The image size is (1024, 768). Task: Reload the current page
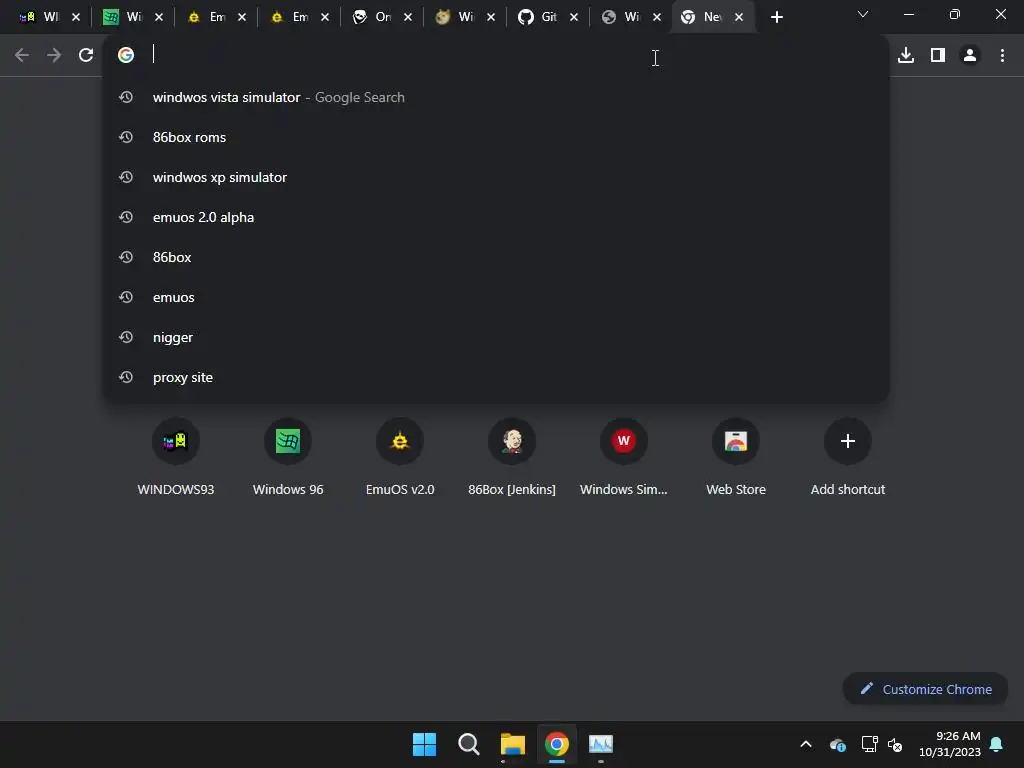(86, 56)
